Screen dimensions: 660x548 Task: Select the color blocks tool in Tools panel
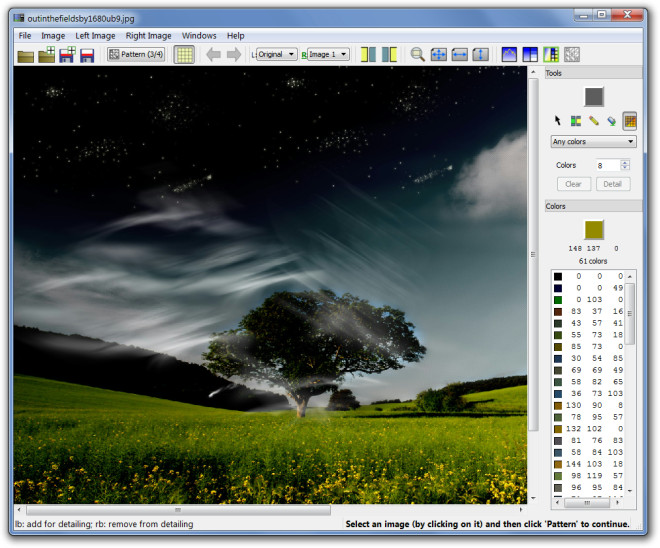click(x=576, y=121)
